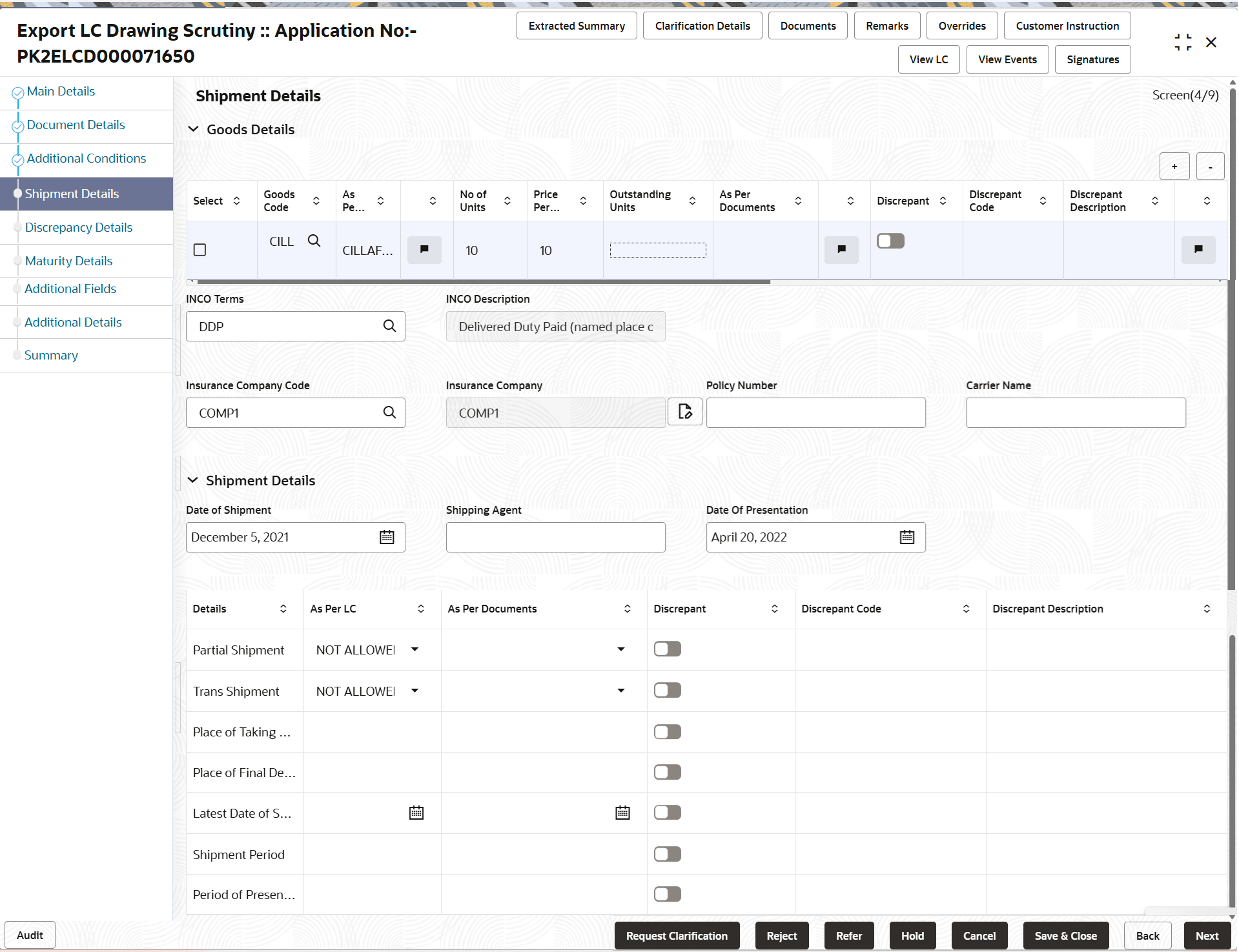This screenshot has height=952, width=1239.
Task: Open the Extracted Summary panel
Action: (577, 26)
